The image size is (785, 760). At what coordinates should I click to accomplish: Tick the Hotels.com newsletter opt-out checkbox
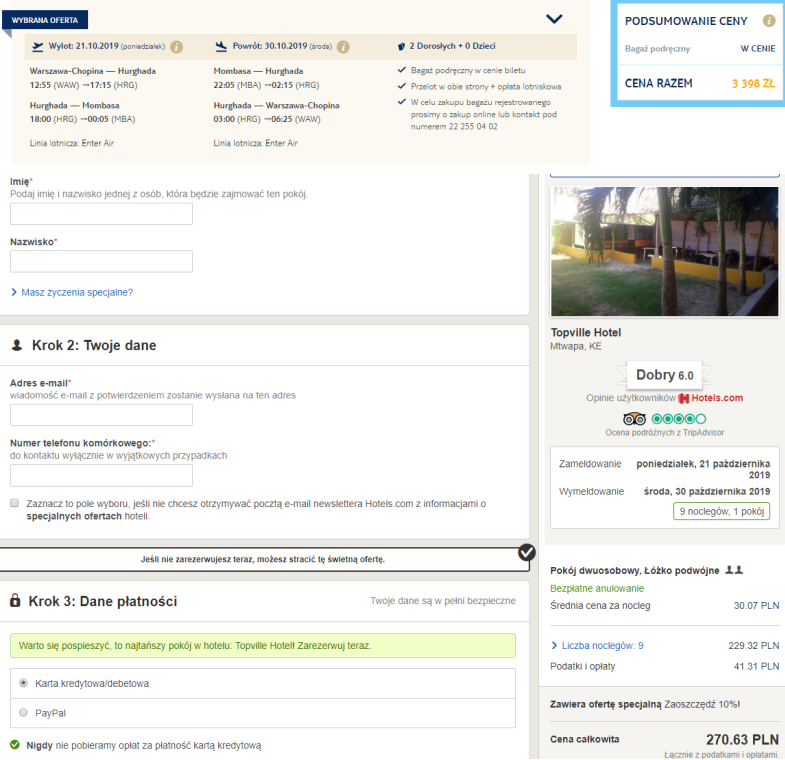(14, 503)
